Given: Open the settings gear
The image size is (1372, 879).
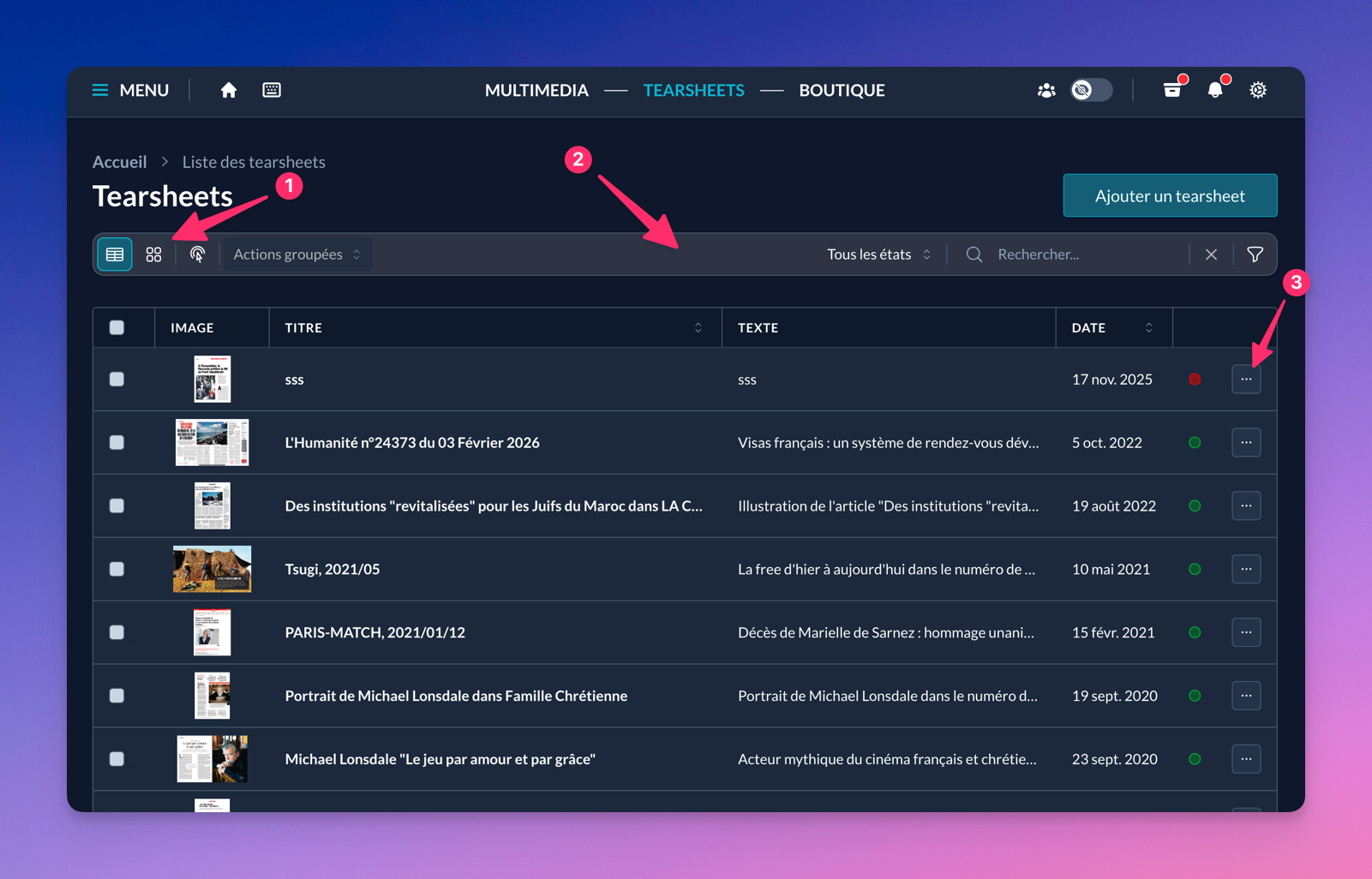Looking at the screenshot, I should click(1258, 90).
